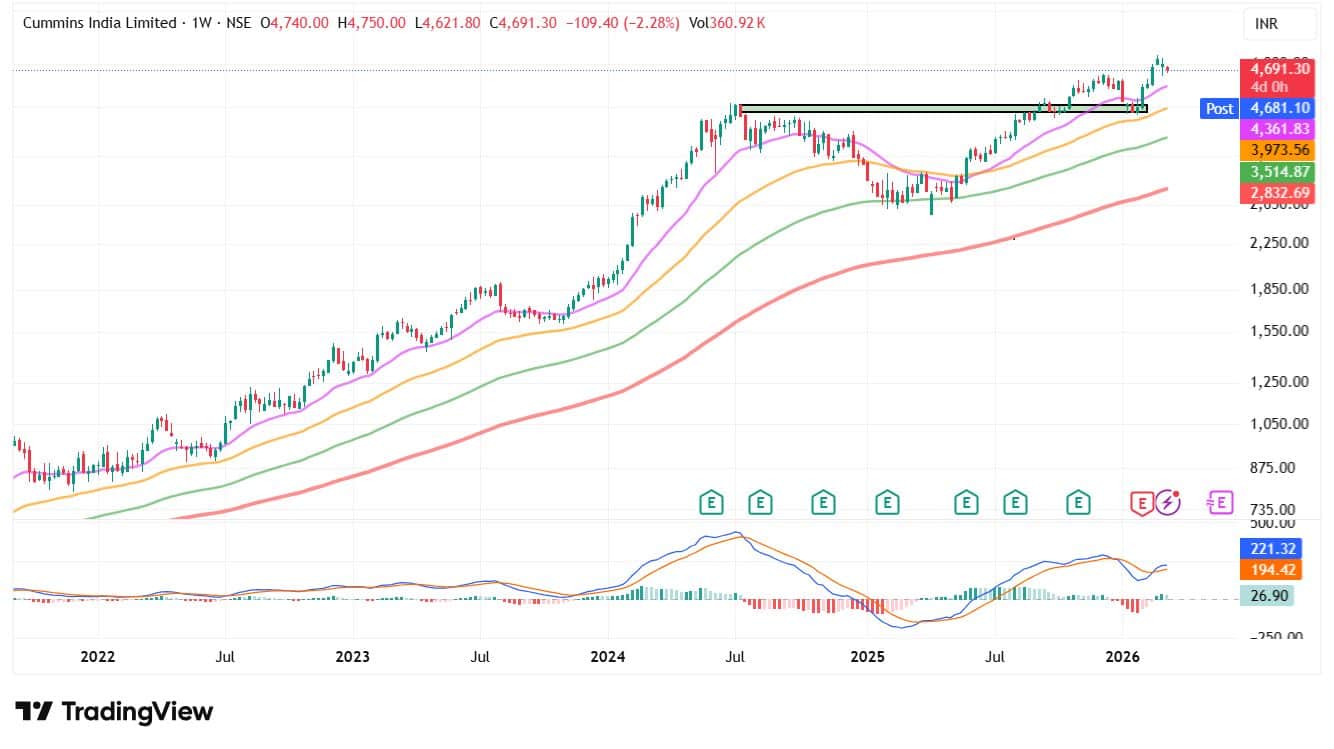1334x749 pixels.
Task: Click the last green earnings marker before 2026
Action: click(1078, 502)
